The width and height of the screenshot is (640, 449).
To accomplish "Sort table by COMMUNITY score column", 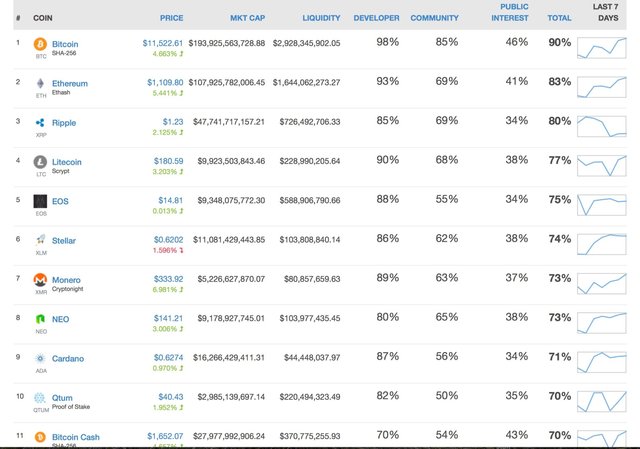I will pyautogui.click(x=434, y=18).
